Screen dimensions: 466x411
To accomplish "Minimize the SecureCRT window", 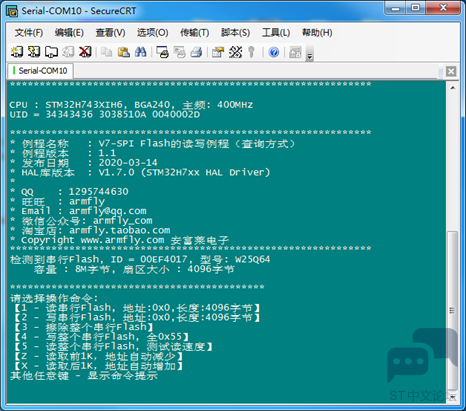I will tap(396, 8).
